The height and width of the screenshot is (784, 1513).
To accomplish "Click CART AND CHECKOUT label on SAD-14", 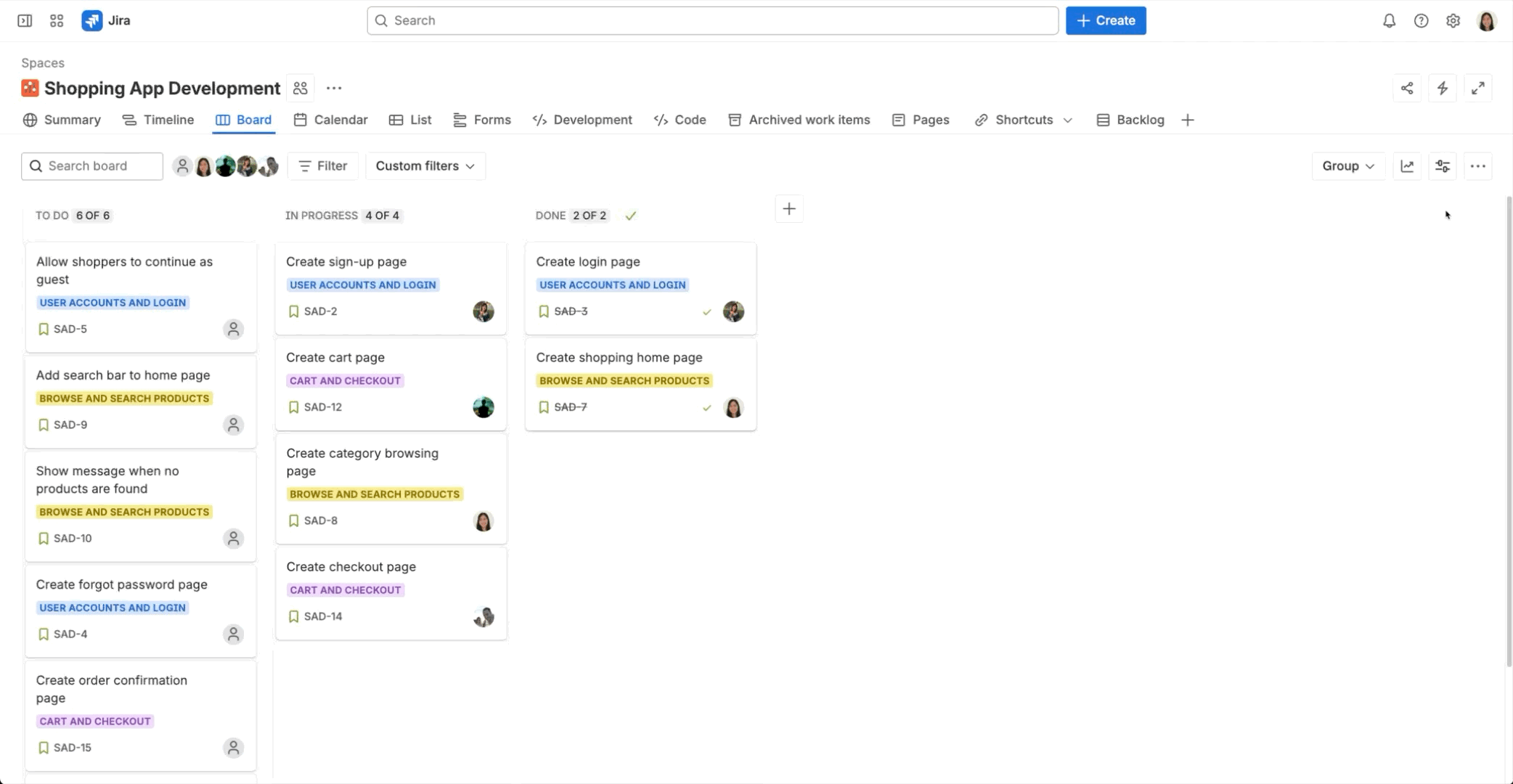I will click(346, 590).
